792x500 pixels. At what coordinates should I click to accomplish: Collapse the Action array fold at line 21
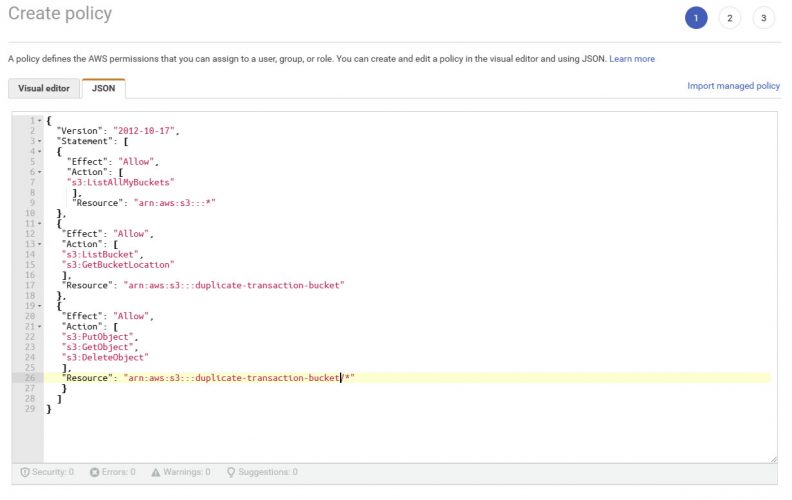39,327
